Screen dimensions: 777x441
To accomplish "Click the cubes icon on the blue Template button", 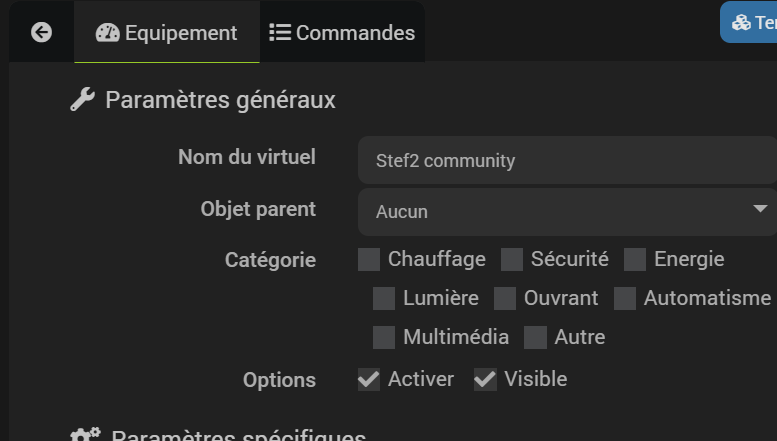I will coord(741,22).
